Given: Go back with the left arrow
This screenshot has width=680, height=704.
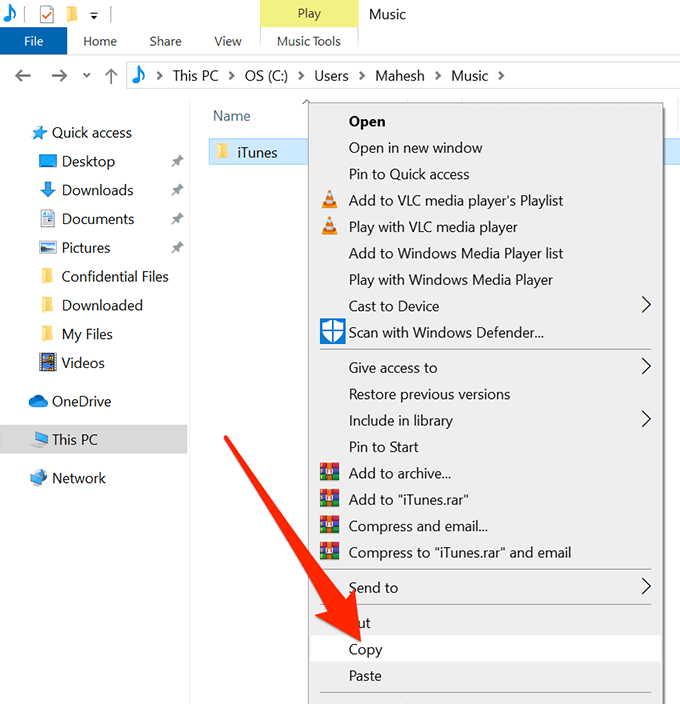Looking at the screenshot, I should pyautogui.click(x=23, y=75).
